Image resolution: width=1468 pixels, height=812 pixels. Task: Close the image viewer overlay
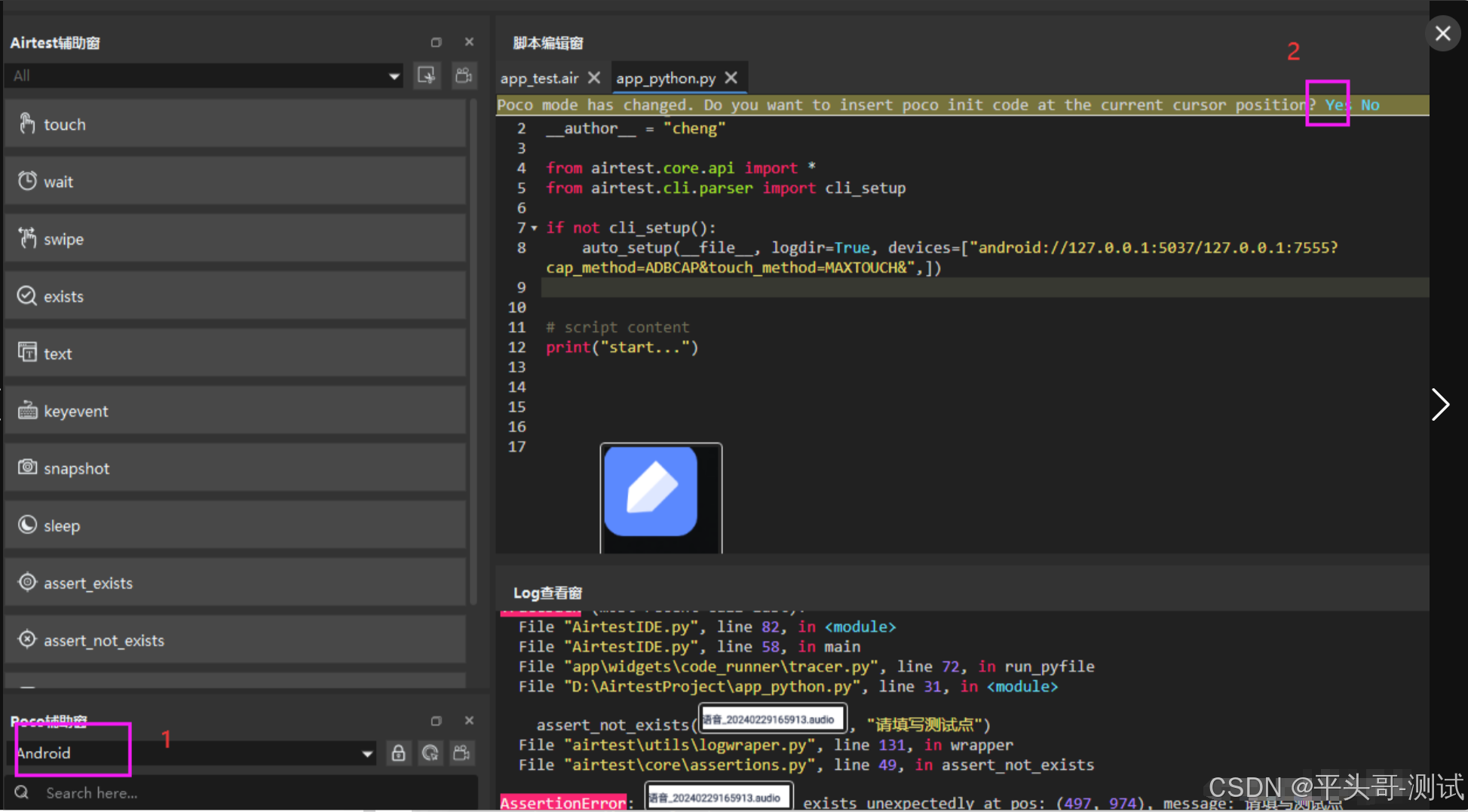point(1443,33)
